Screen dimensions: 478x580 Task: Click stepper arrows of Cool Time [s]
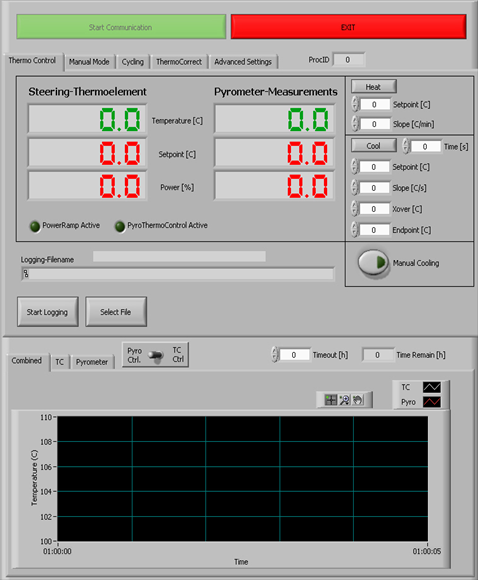[406, 146]
